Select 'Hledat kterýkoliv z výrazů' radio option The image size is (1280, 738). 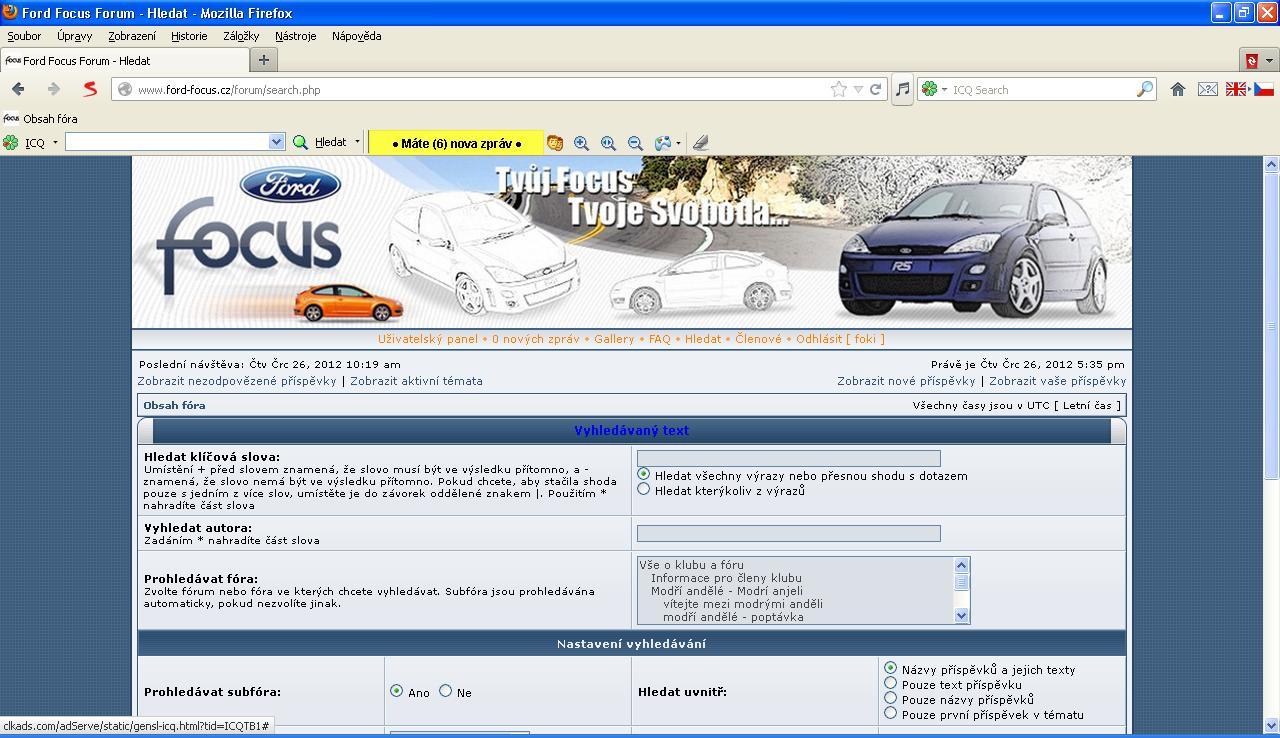pos(644,490)
